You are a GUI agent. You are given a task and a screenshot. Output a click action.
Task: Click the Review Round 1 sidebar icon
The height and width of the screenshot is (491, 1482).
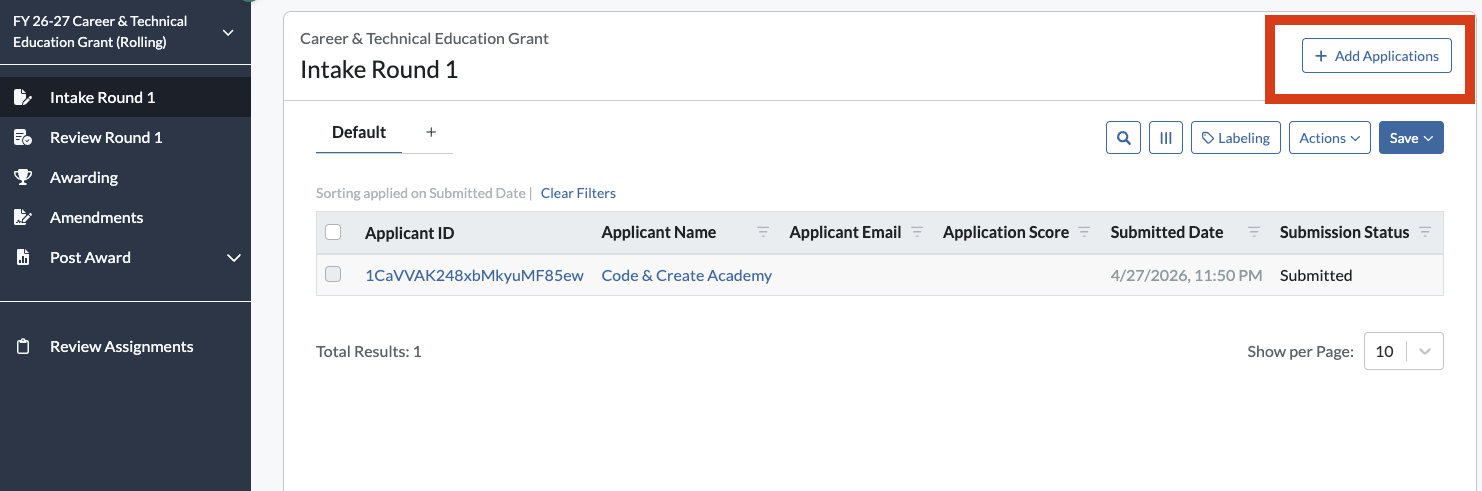[22, 137]
